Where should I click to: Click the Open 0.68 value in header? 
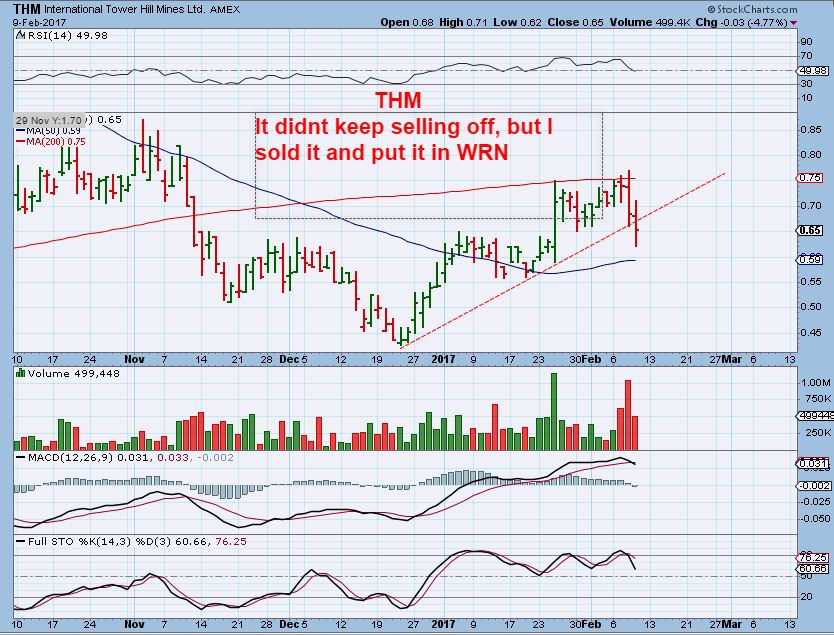point(407,22)
